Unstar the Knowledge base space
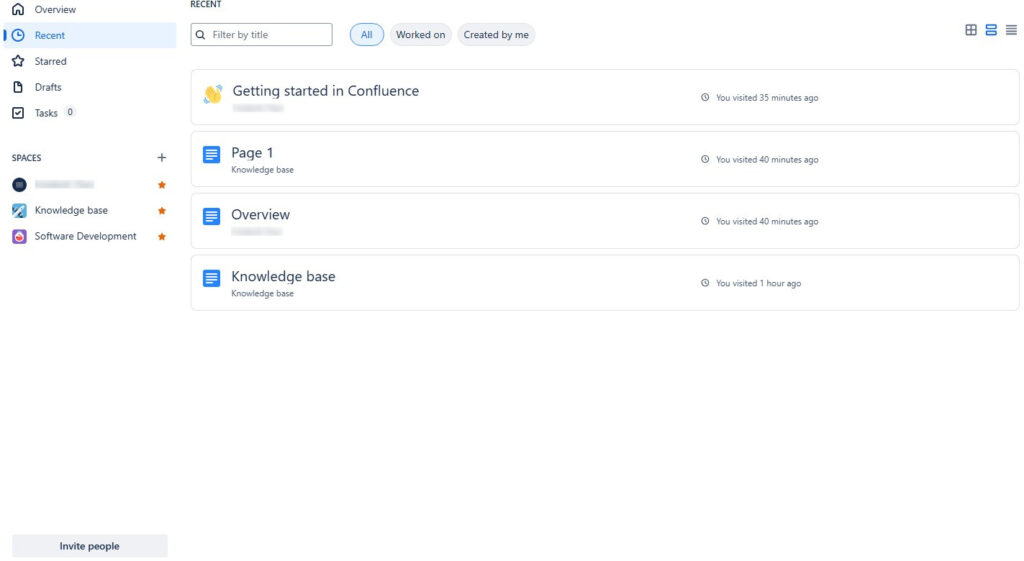1024x561 pixels. click(x=162, y=210)
